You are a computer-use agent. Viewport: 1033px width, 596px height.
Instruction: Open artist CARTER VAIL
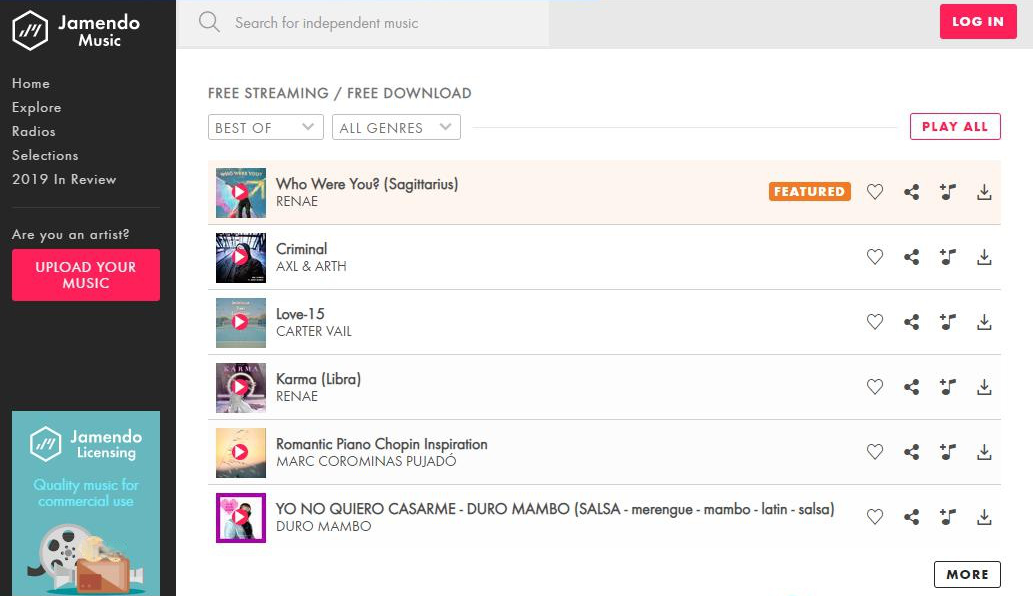click(314, 331)
